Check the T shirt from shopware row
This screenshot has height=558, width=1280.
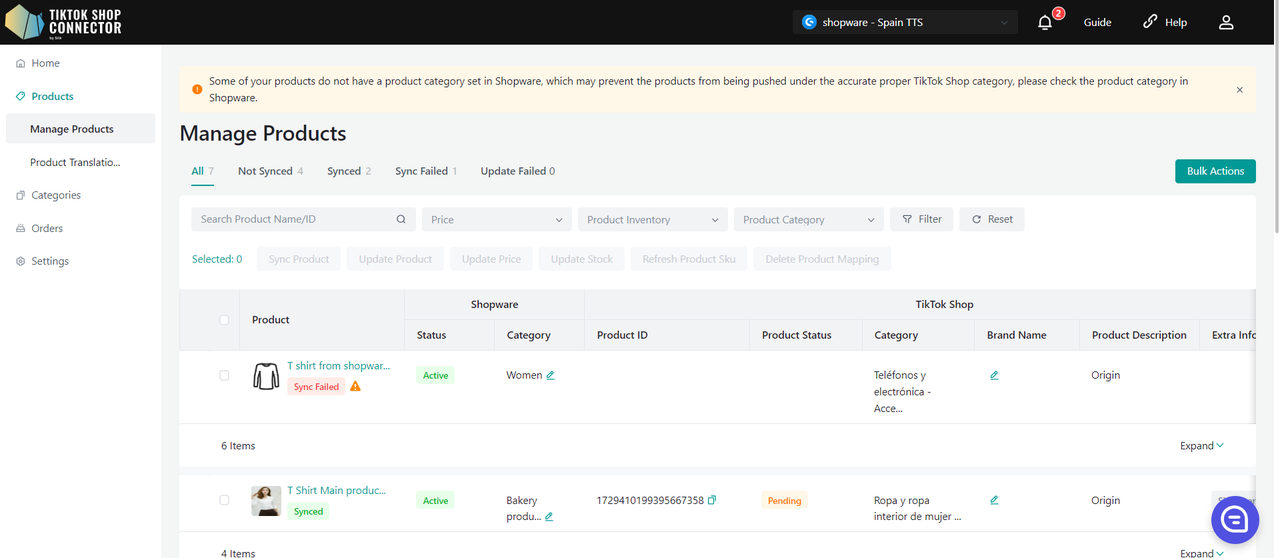[x=224, y=375]
